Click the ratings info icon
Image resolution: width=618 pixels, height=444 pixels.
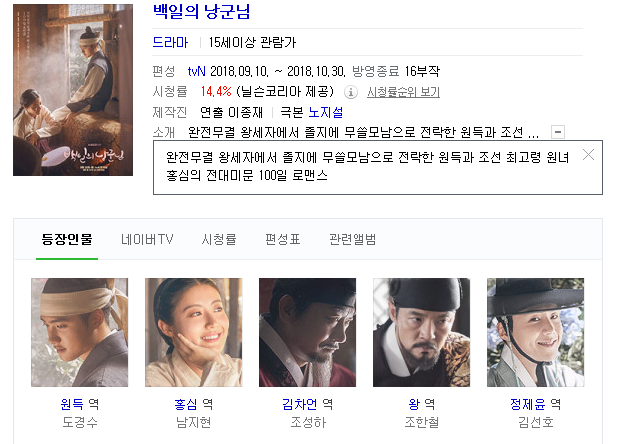pos(351,92)
